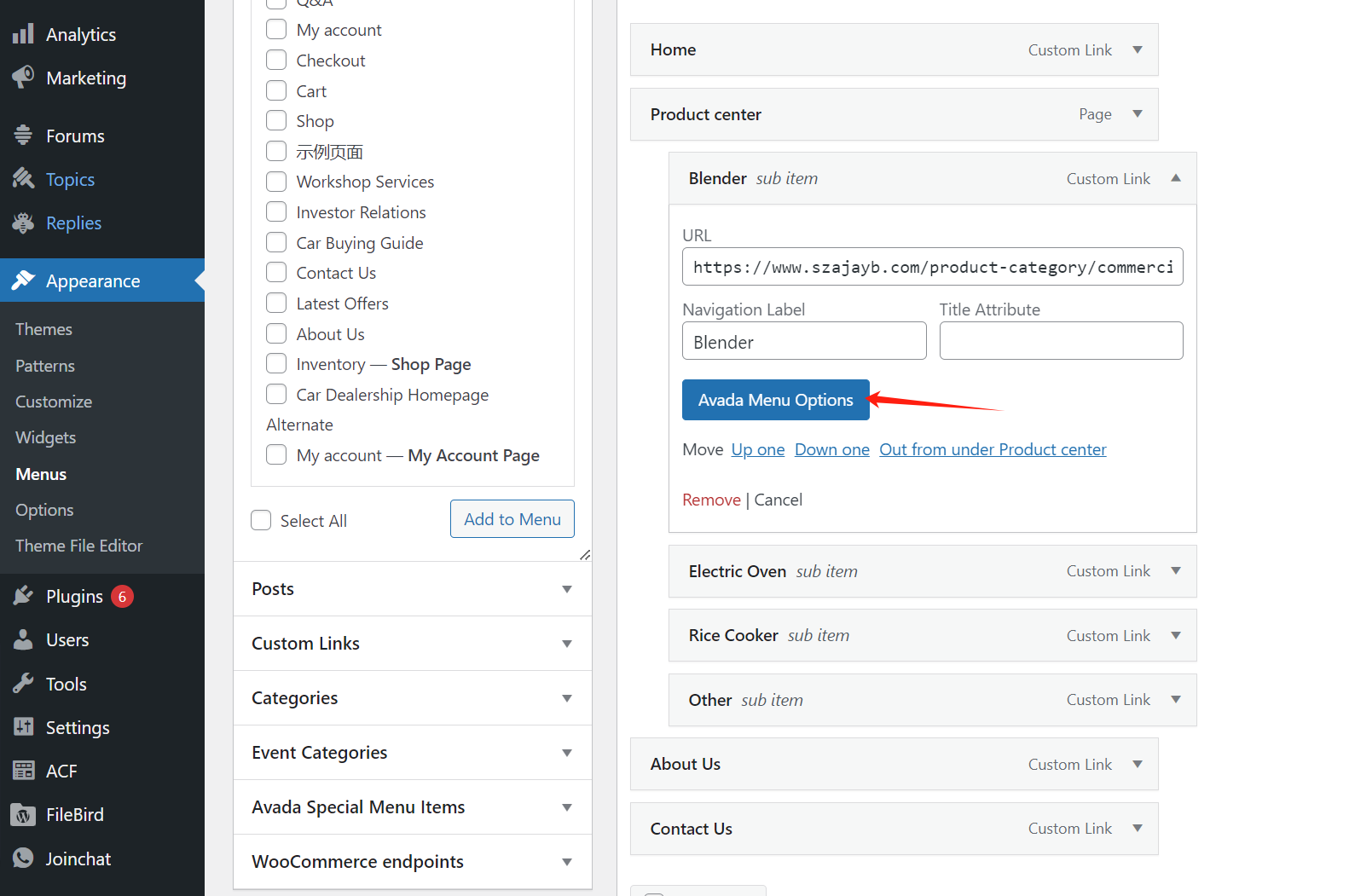
Task: Click the Marketing megaphone icon
Action: pyautogui.click(x=23, y=78)
